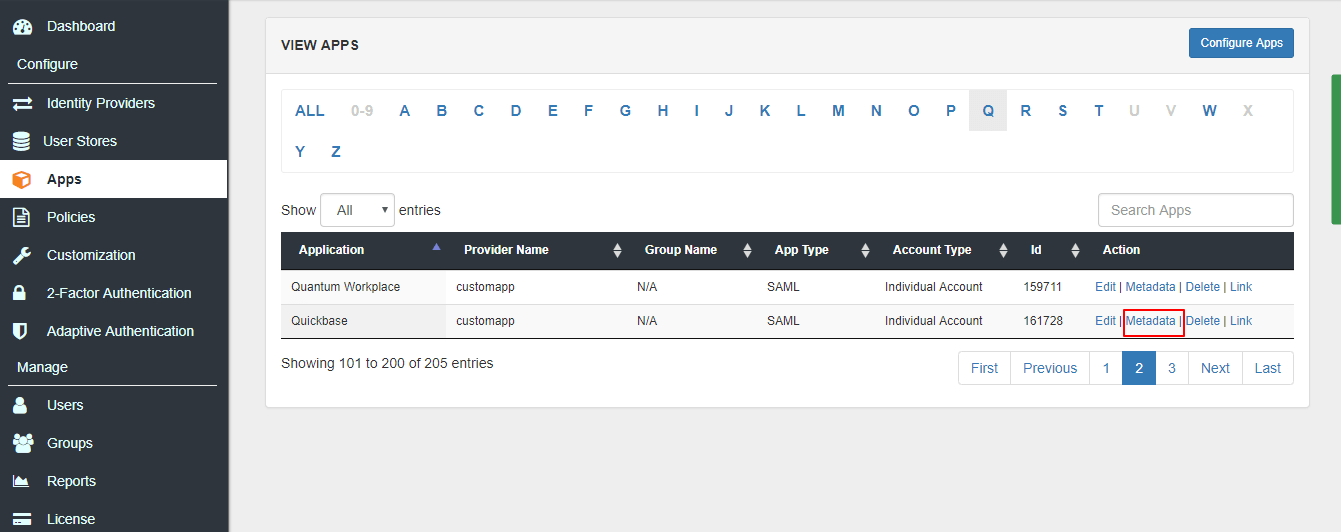Filter apps by letter G

point(625,111)
